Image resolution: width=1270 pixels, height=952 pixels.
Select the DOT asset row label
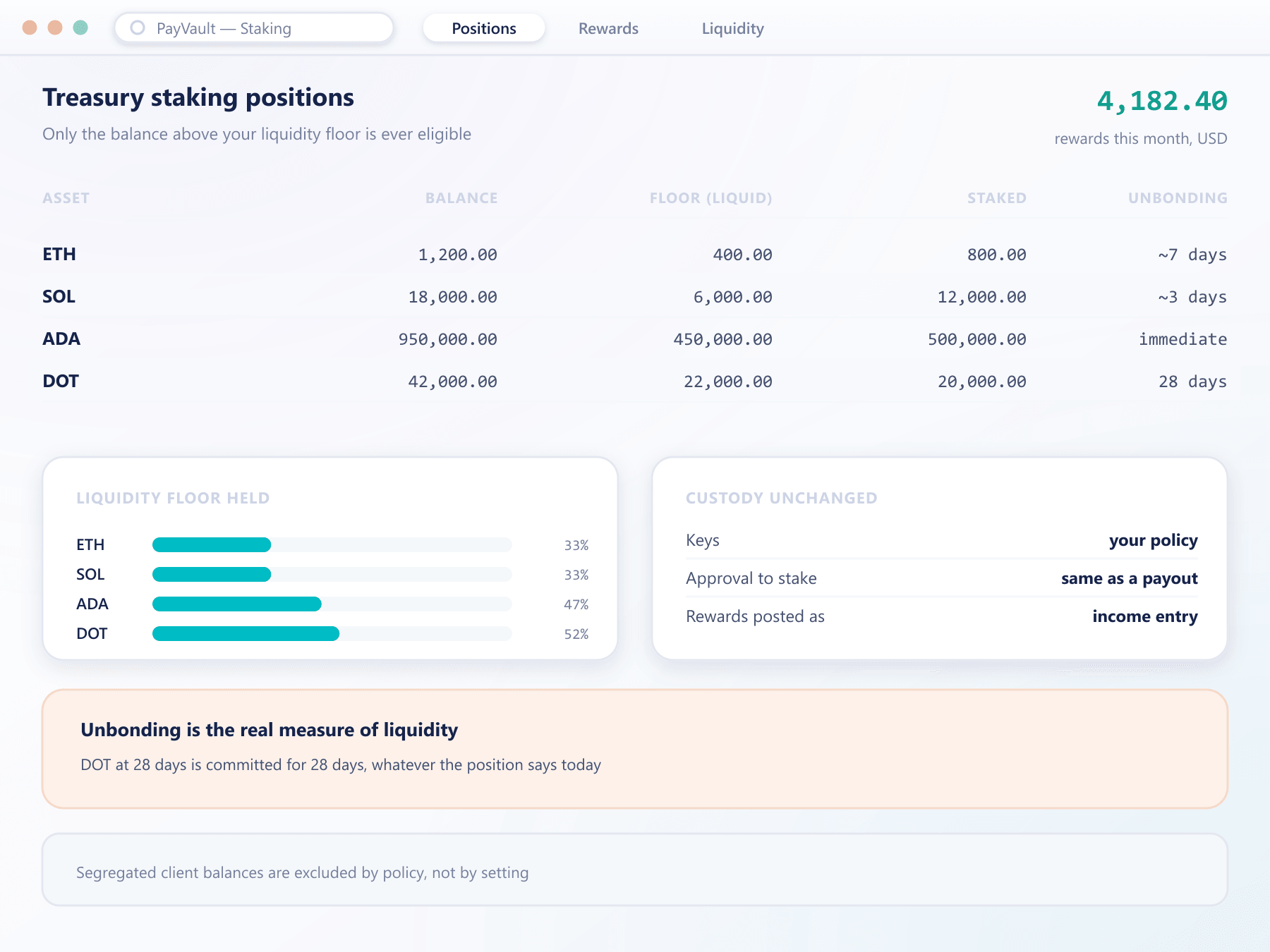(x=61, y=381)
